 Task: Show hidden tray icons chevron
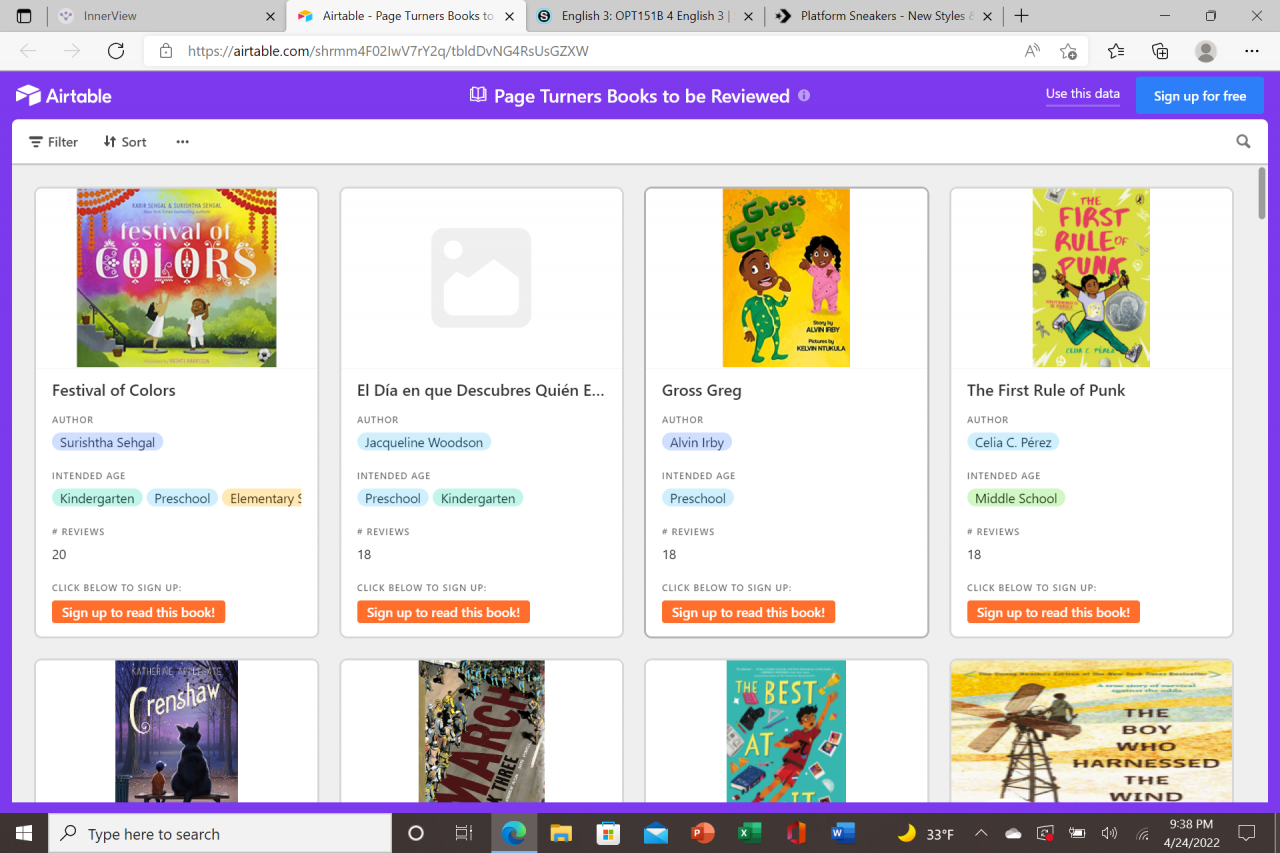(982, 833)
